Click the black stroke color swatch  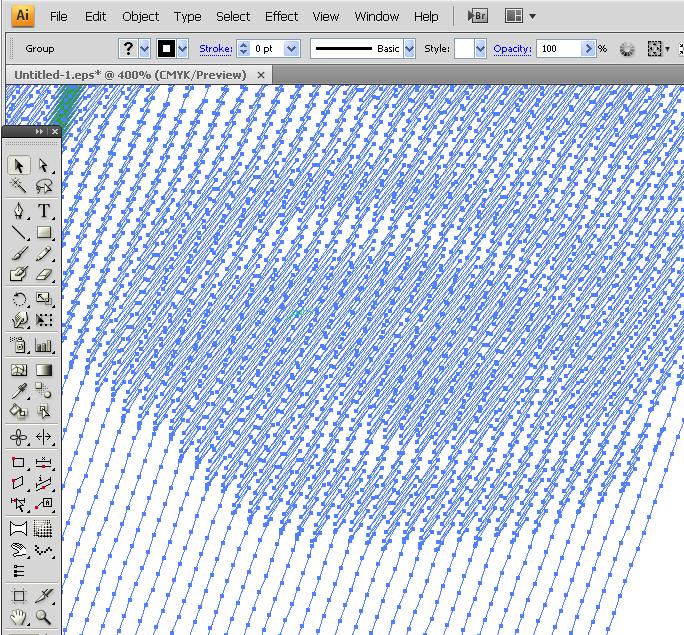pyautogui.click(x=166, y=49)
